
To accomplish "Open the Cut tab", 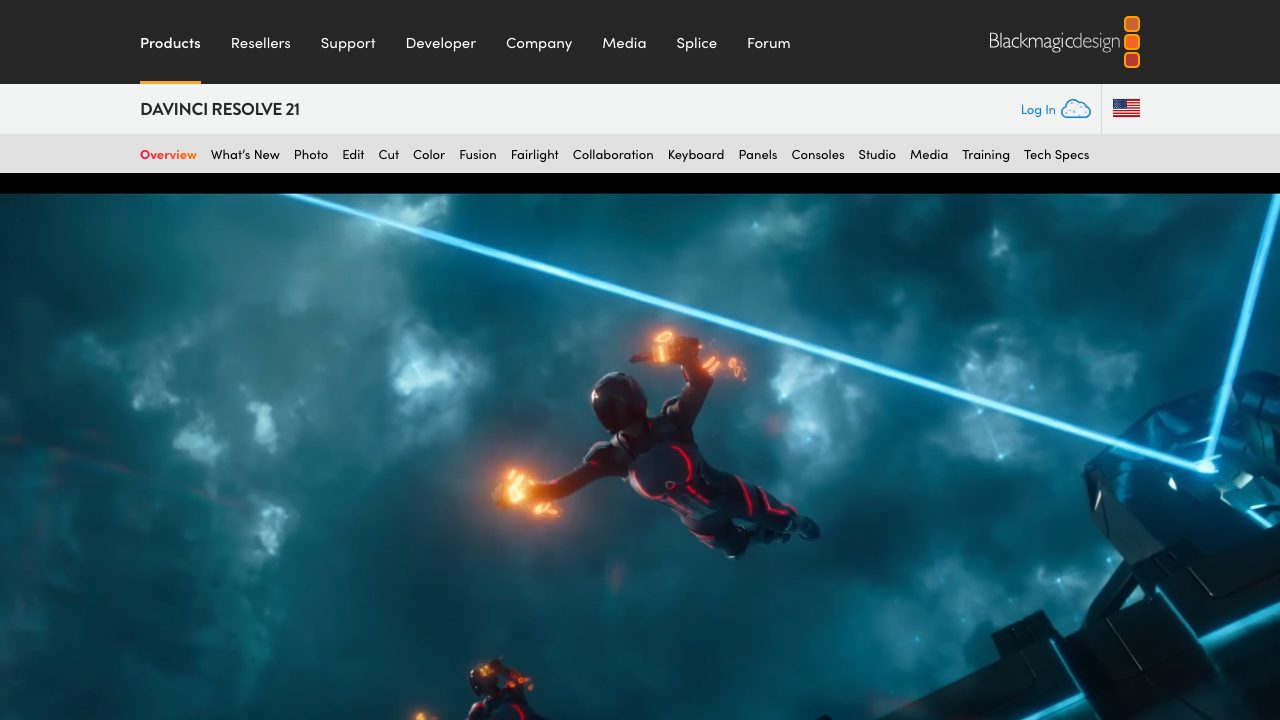I will (389, 155).
